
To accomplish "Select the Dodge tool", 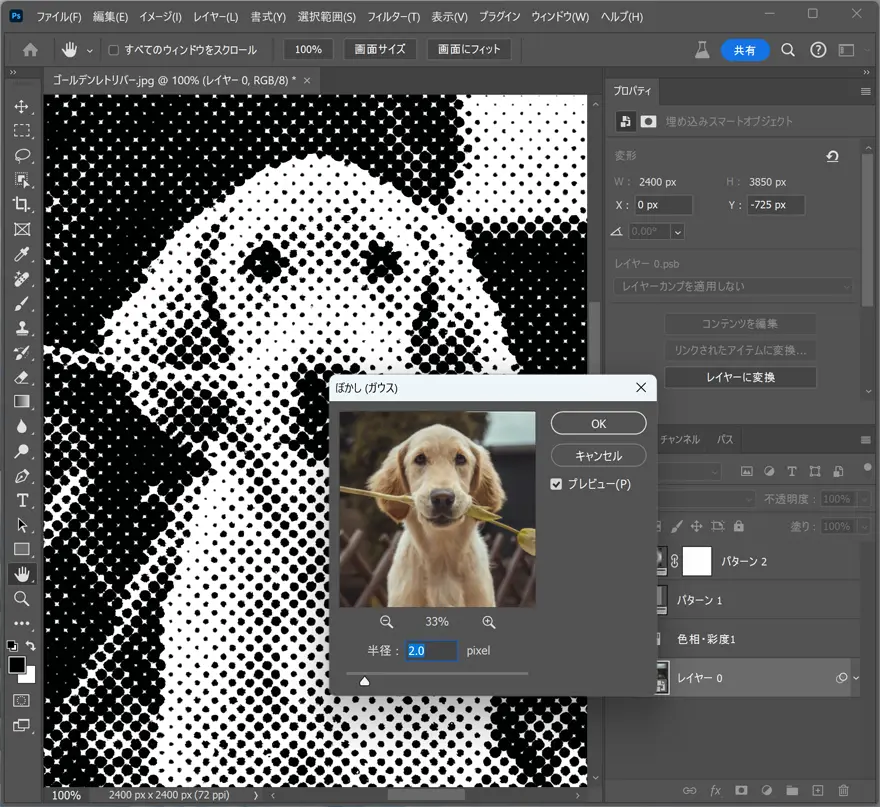I will pos(22,451).
